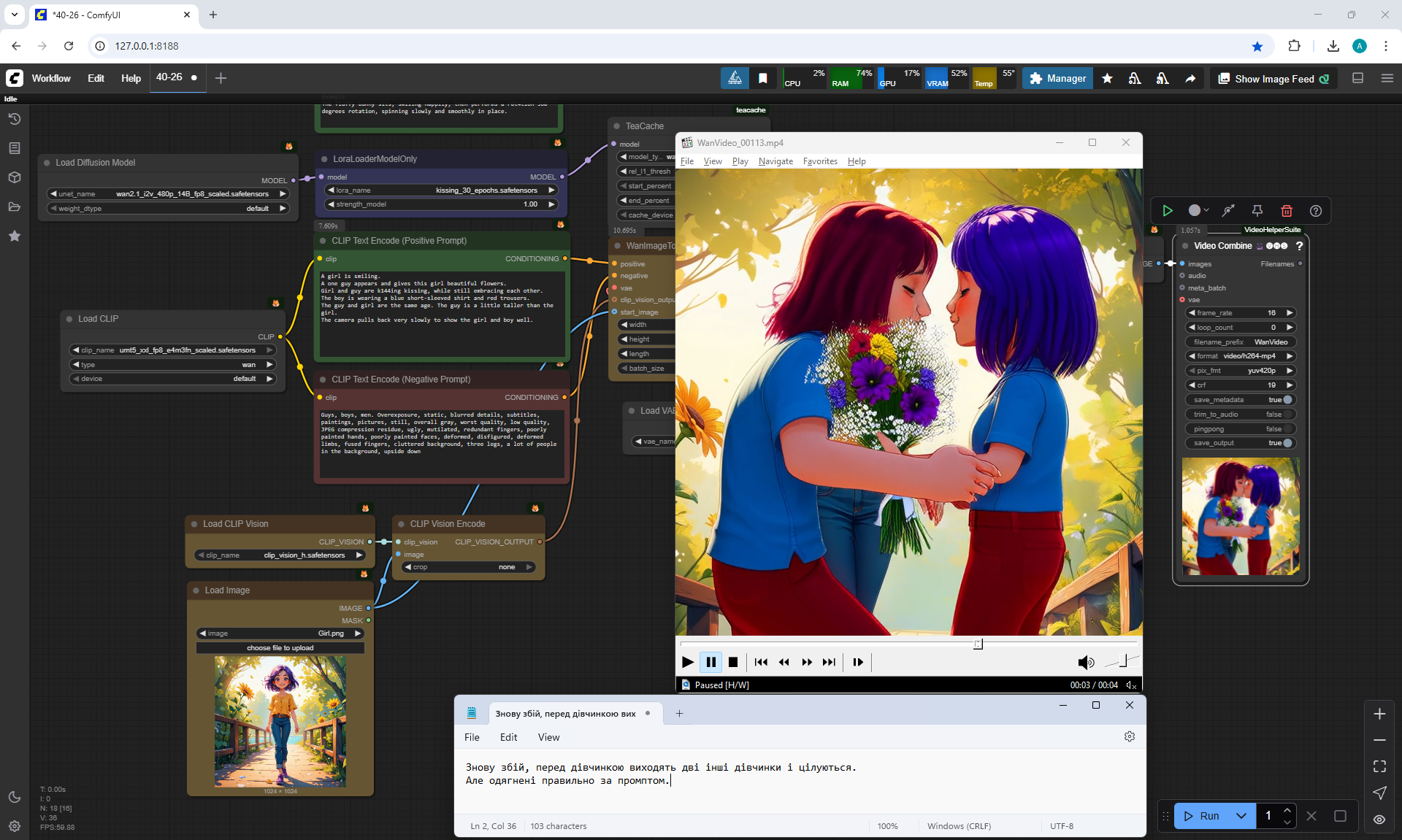Enable the pingpong toggle
The height and width of the screenshot is (840, 1402).
[x=1287, y=429]
